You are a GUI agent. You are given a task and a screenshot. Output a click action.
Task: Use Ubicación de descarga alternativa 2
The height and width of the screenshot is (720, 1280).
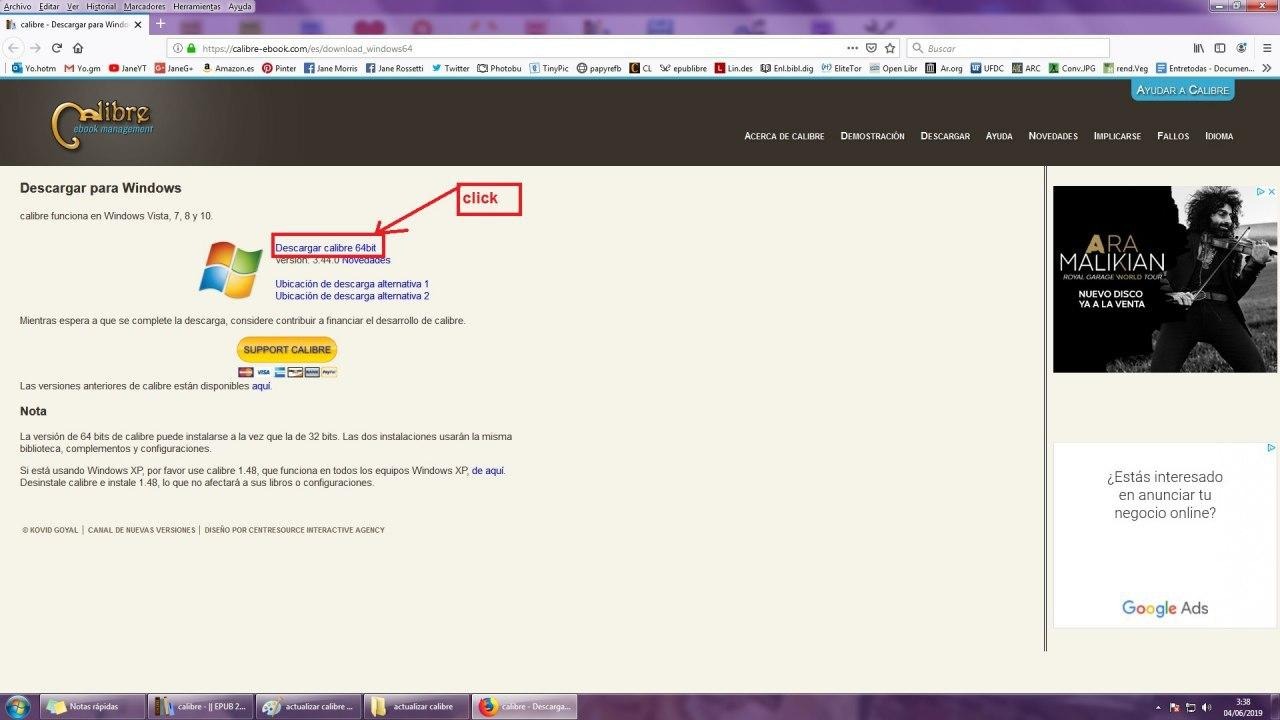(x=352, y=296)
